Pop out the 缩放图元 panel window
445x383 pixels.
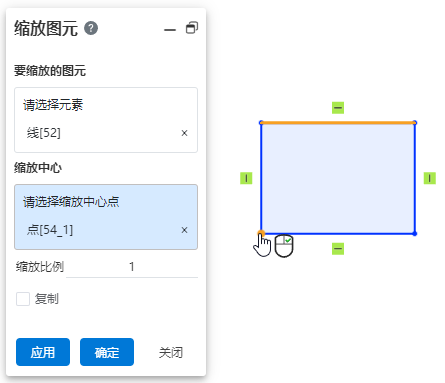(192, 28)
